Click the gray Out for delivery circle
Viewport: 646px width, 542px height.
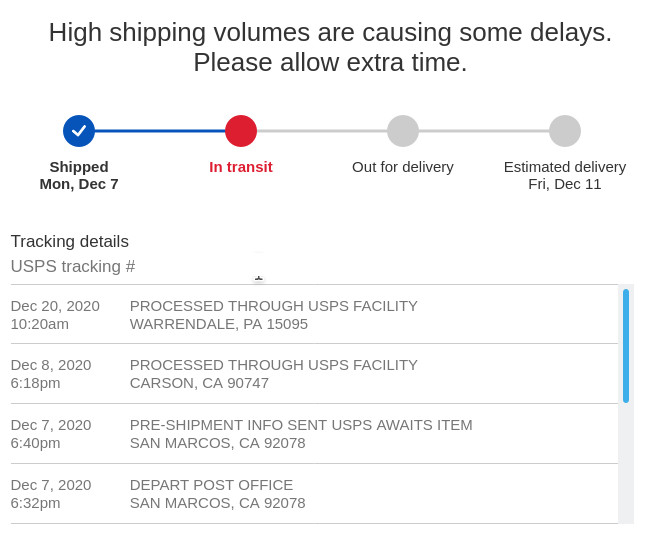tap(403, 131)
